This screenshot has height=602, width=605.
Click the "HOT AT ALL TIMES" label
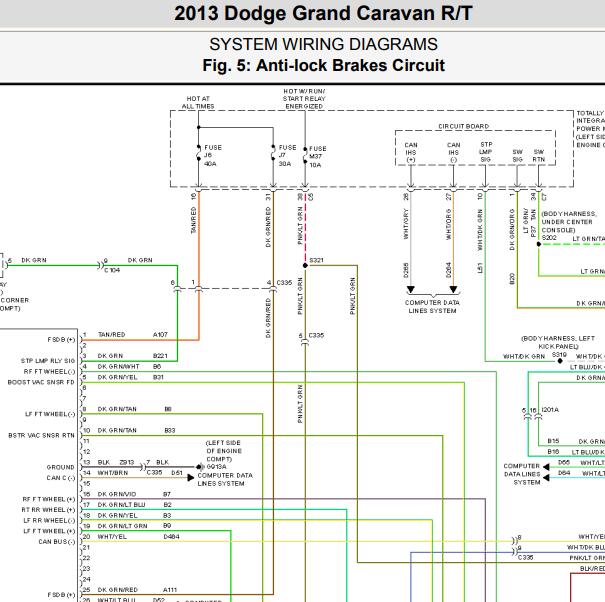coord(198,102)
